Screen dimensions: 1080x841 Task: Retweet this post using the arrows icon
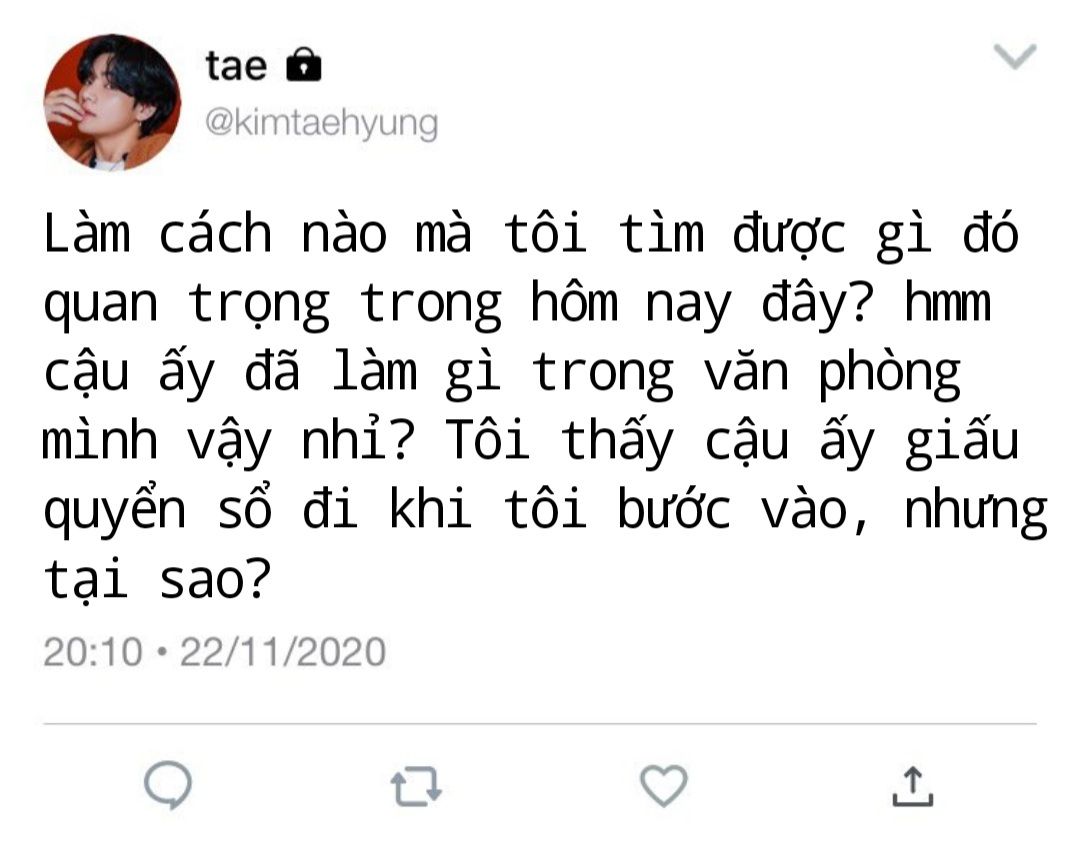[416, 787]
